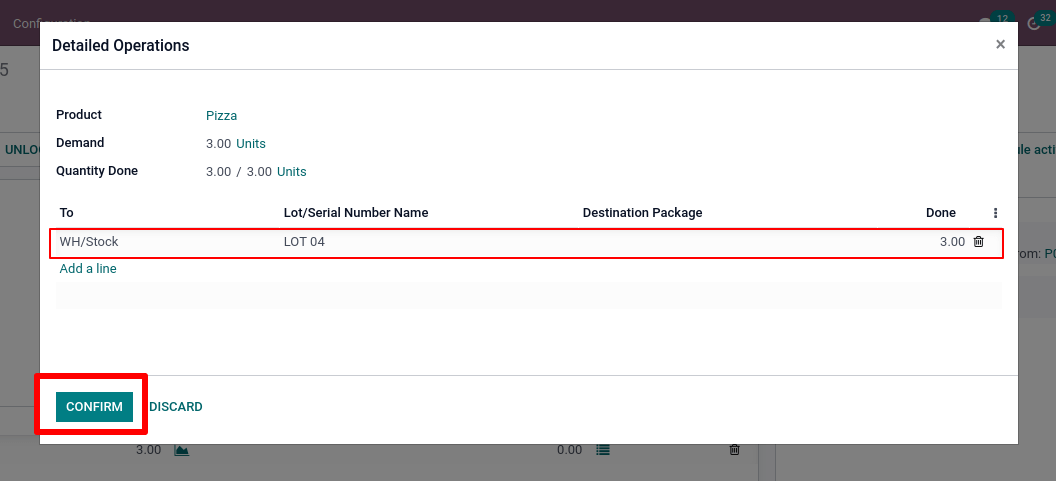This screenshot has height=481, width=1056.
Task: Close the Detailed Operations dialog
Action: pos(1000,45)
